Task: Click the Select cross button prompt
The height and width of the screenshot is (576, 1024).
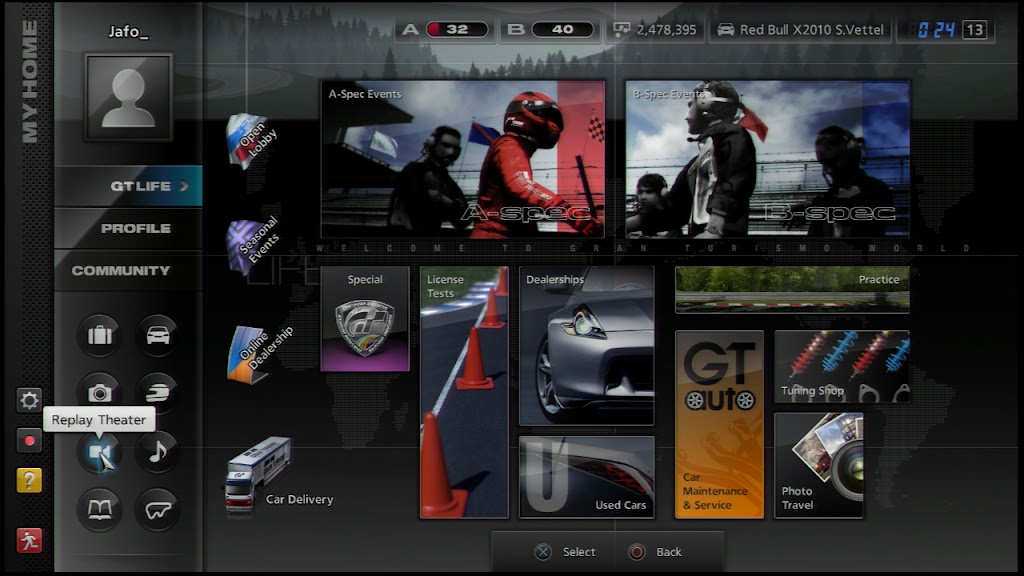Action: click(x=566, y=552)
